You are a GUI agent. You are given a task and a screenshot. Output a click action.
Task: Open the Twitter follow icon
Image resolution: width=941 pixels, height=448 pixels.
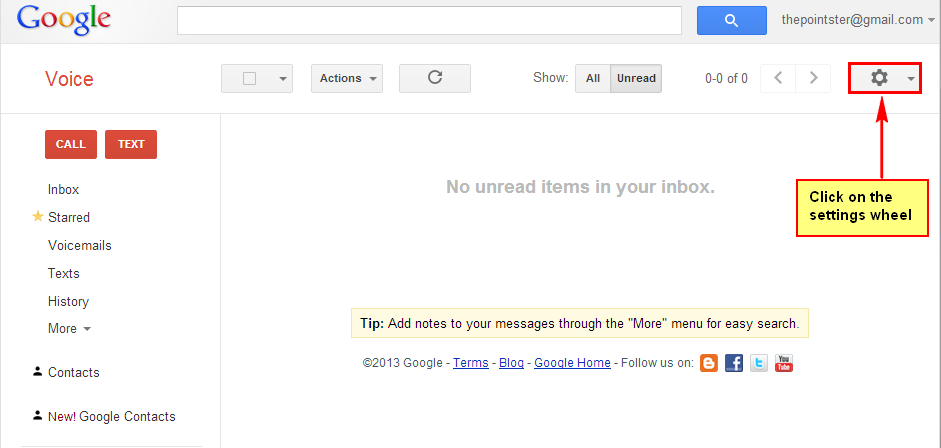coord(759,363)
